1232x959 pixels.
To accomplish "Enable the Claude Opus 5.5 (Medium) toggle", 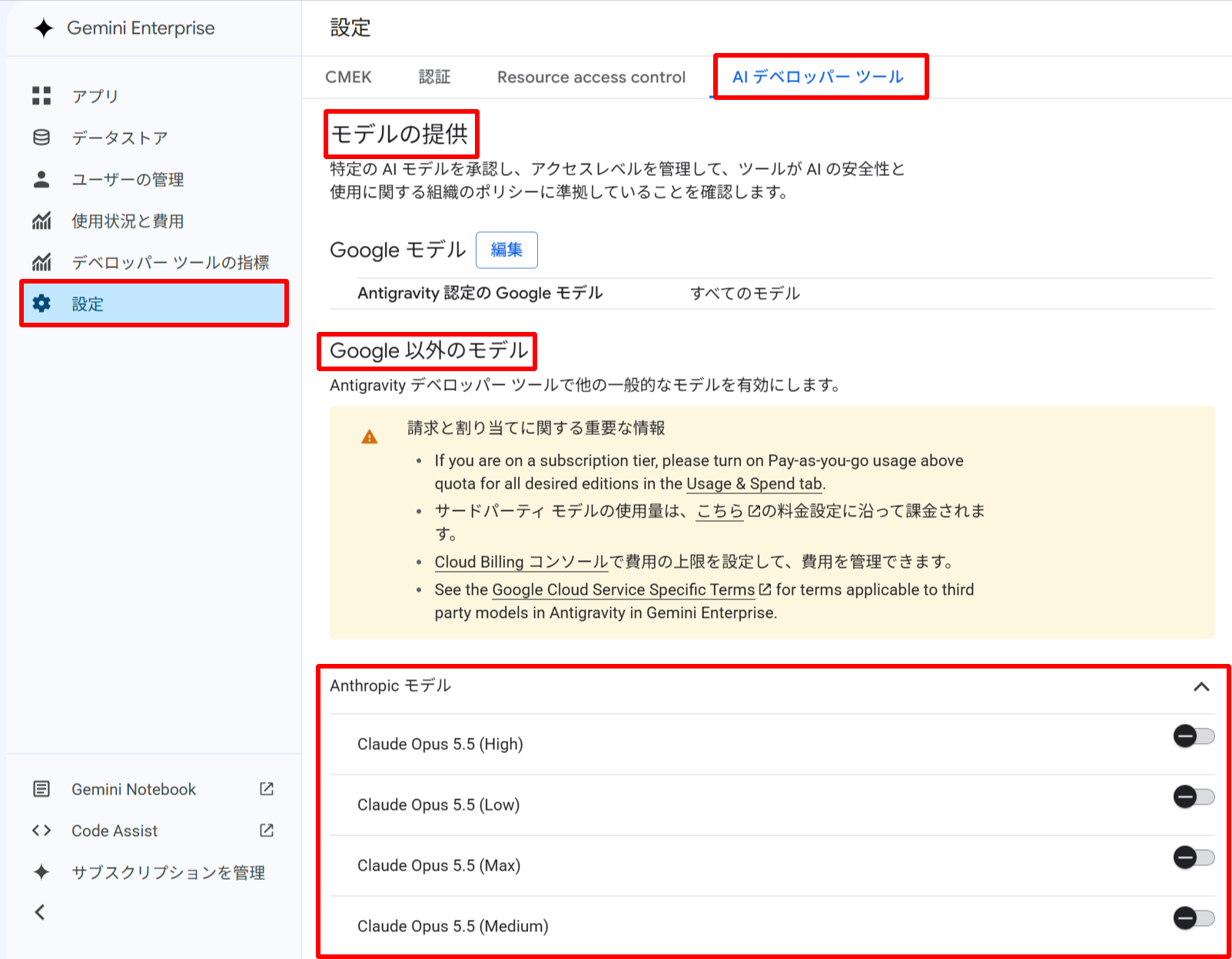I will click(1194, 918).
